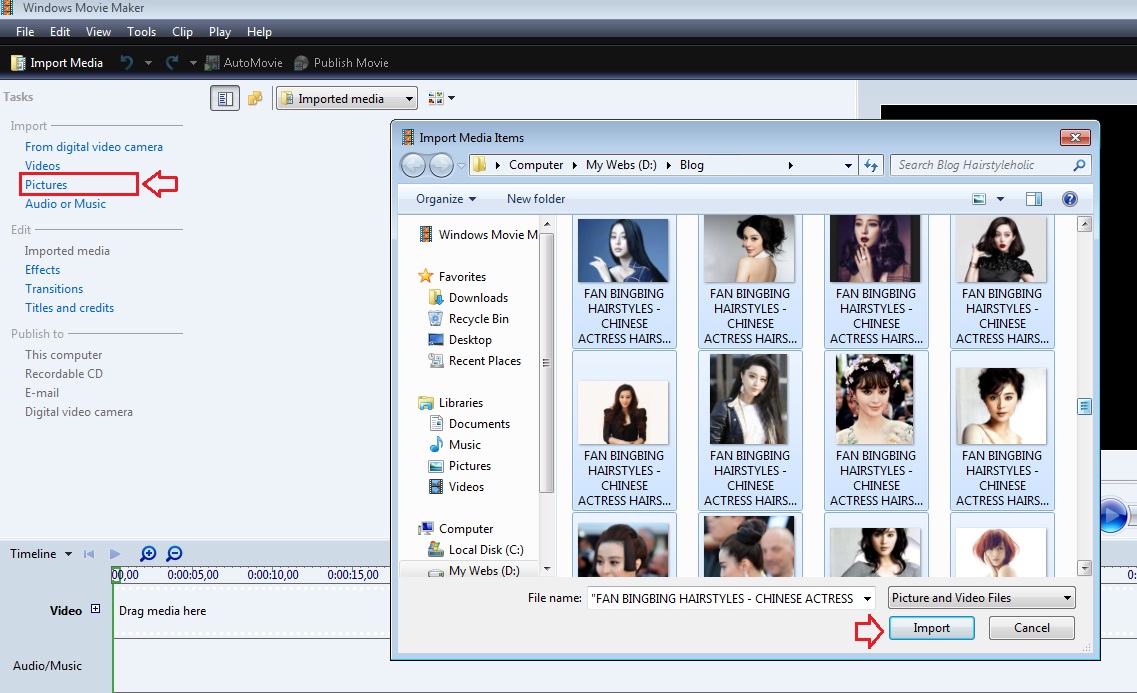Click the search magnifier icon

coord(1079,165)
